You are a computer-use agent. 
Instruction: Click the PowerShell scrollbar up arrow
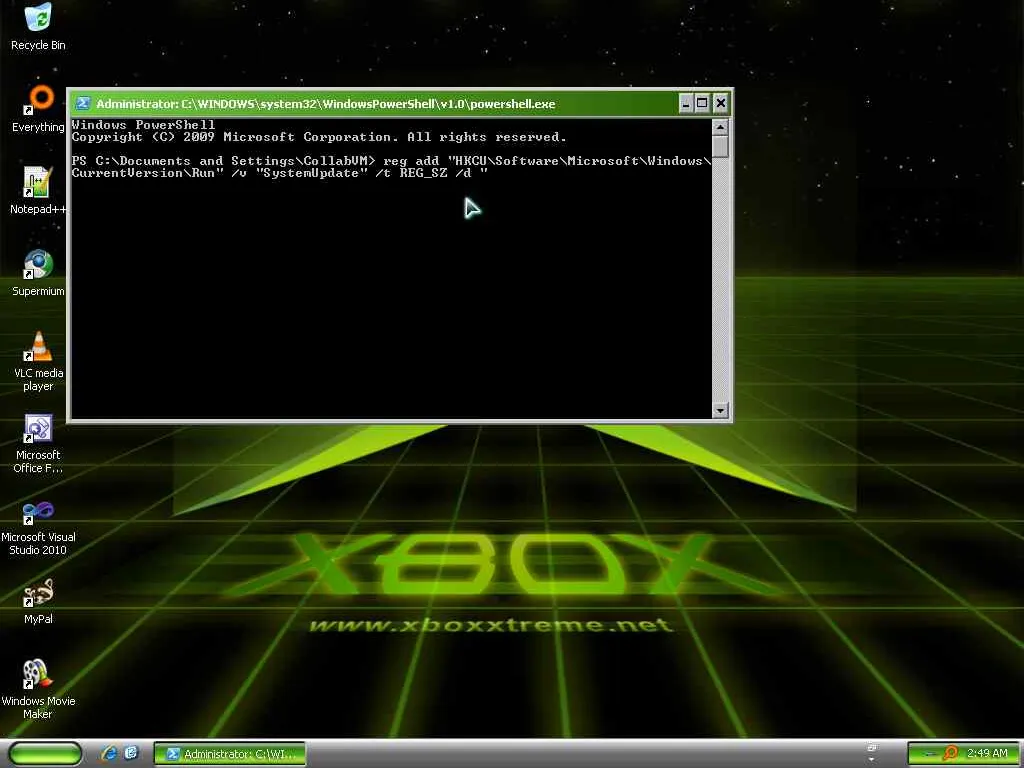(x=720, y=127)
